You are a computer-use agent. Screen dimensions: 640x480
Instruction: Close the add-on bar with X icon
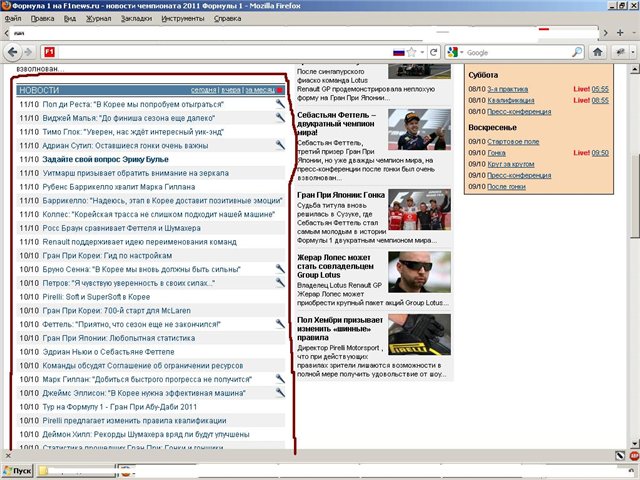[8, 456]
